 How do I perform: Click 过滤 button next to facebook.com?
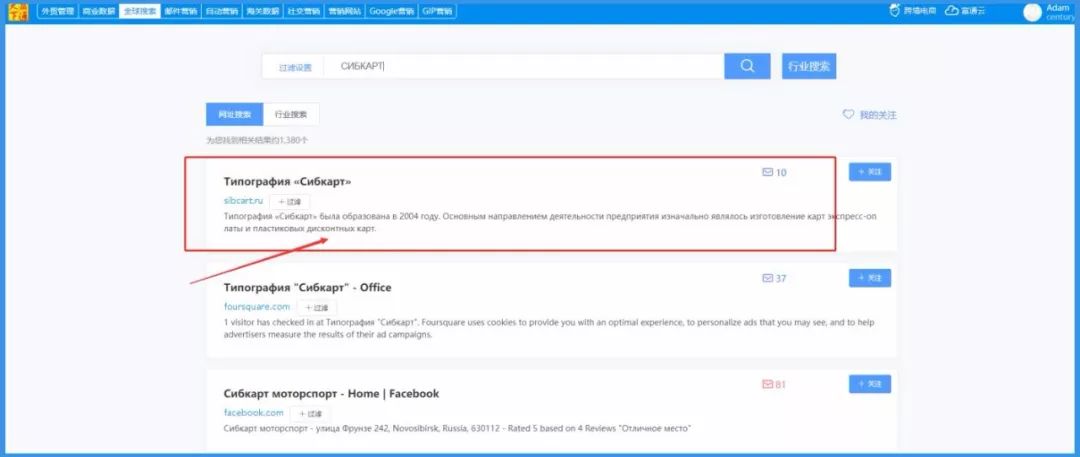click(310, 414)
